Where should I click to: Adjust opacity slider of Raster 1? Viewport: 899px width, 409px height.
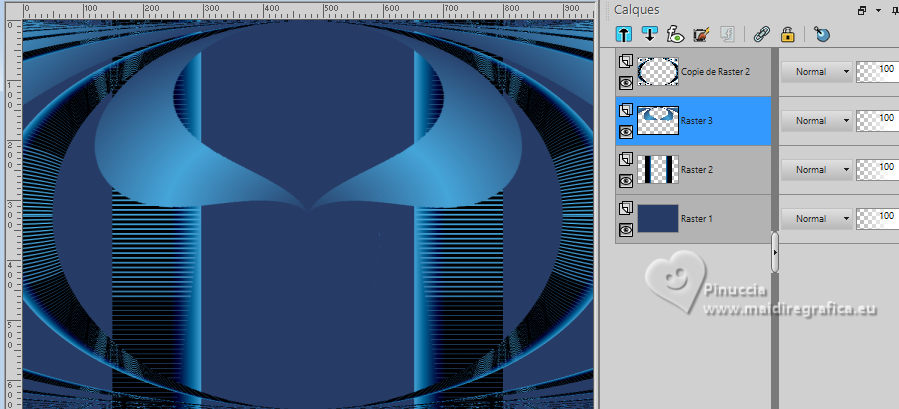click(x=877, y=219)
